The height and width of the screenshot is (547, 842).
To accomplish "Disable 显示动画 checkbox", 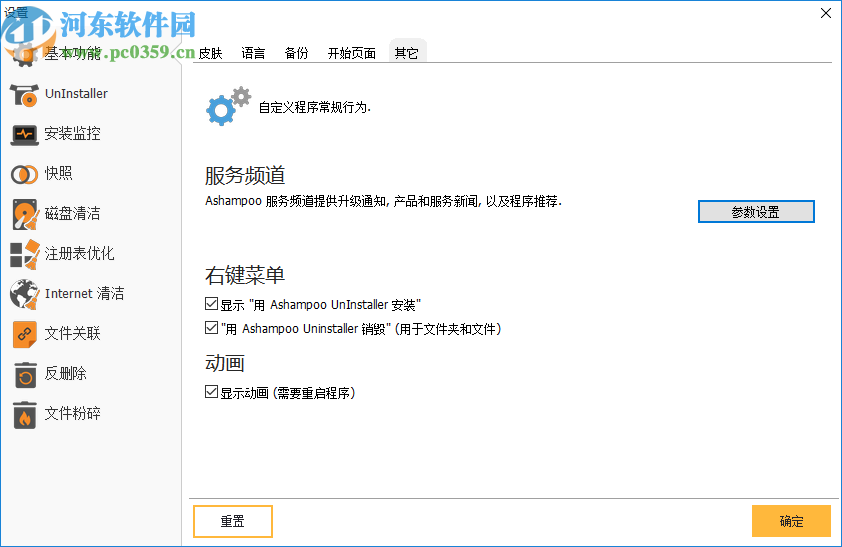I will (x=211, y=392).
